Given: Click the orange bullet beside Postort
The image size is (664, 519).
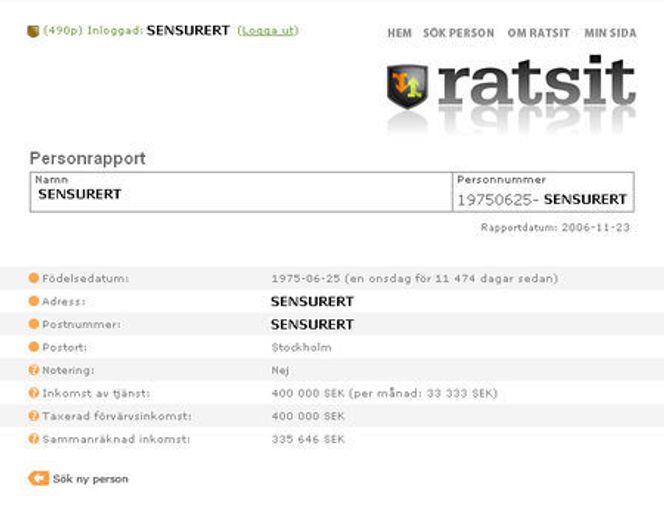Looking at the screenshot, I should click(34, 347).
